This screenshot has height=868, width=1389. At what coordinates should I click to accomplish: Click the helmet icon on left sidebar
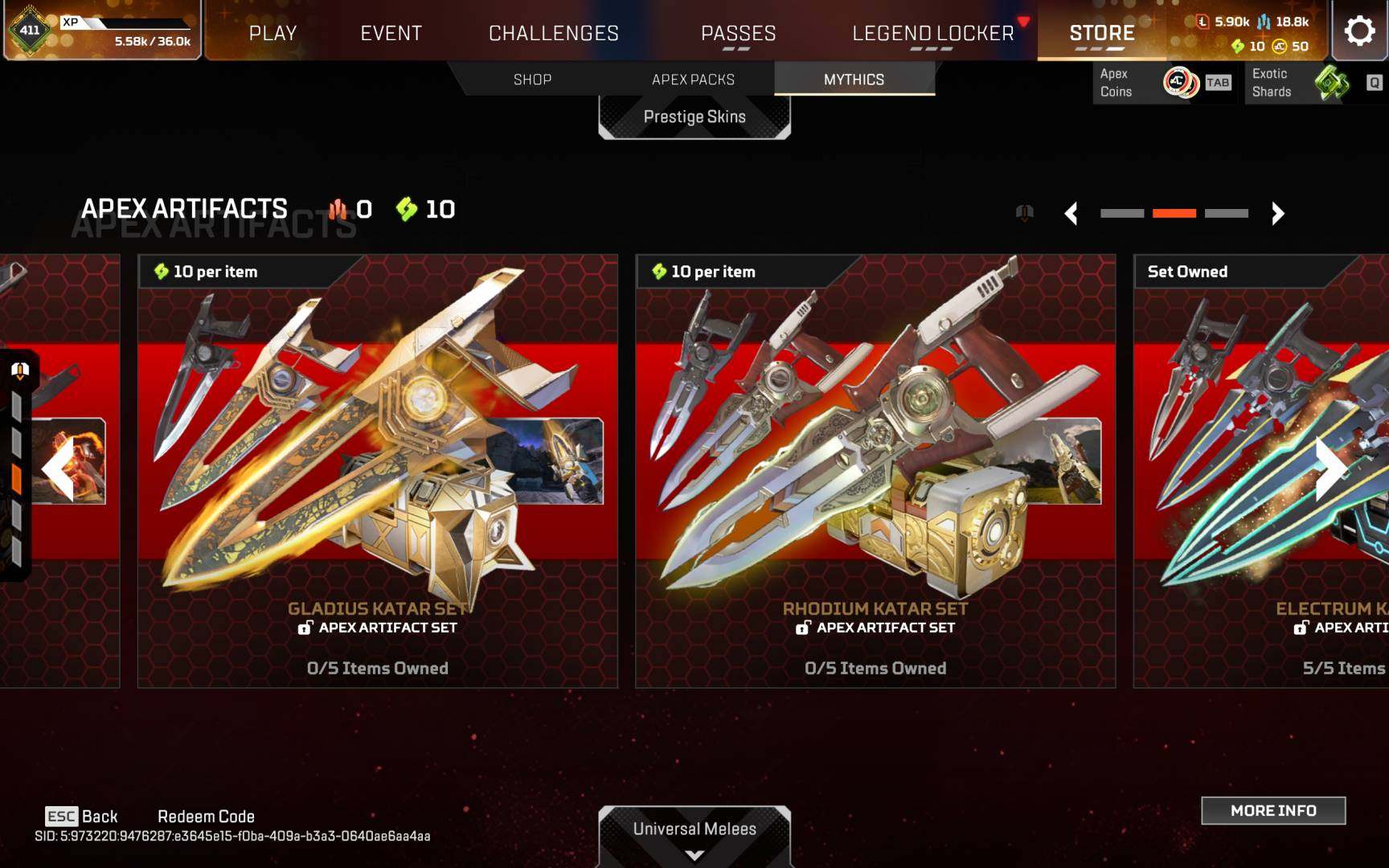pyautogui.click(x=20, y=370)
